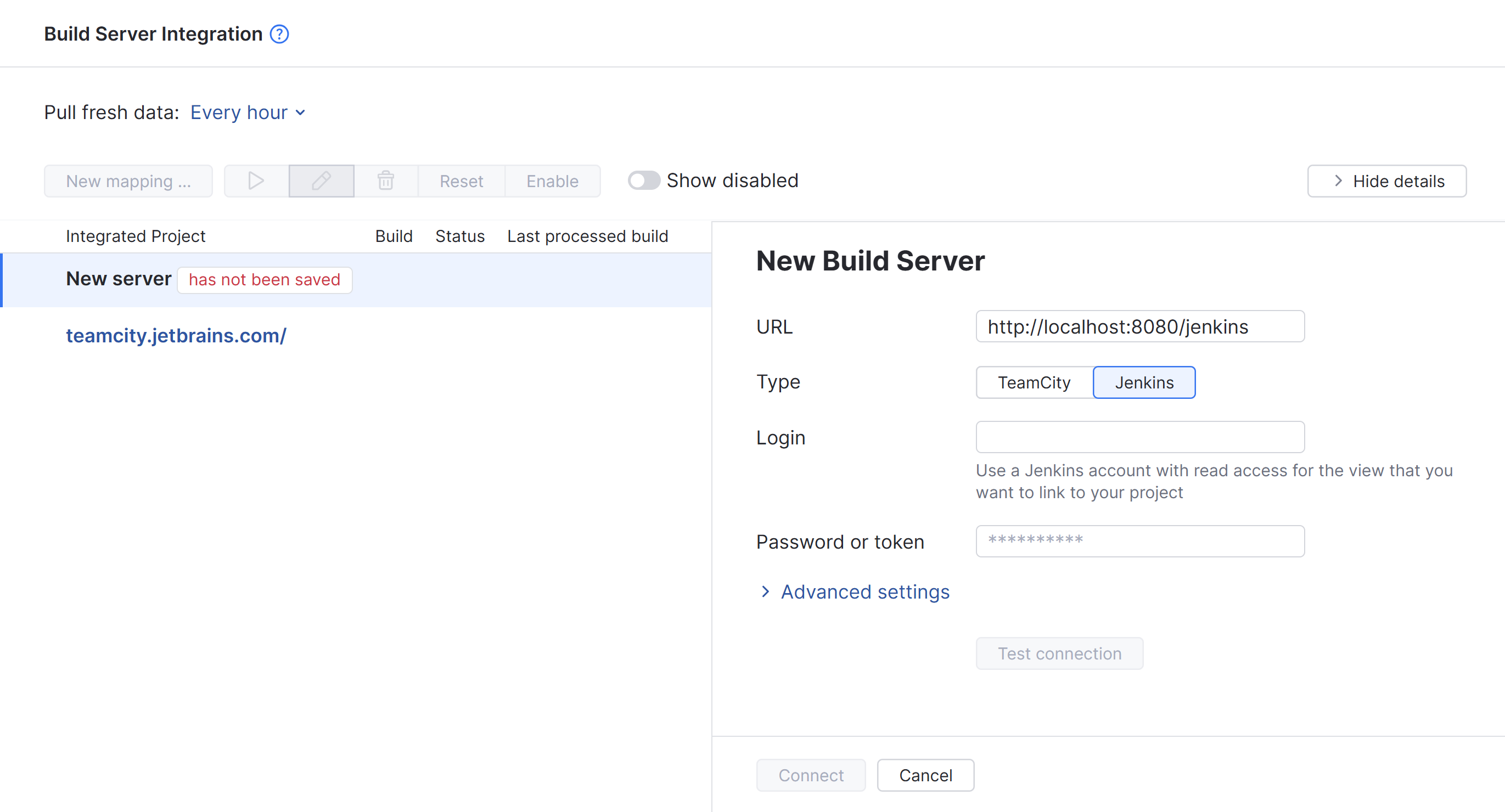Click Test connection button
Screen dimensions: 1505x812
click(1059, 653)
